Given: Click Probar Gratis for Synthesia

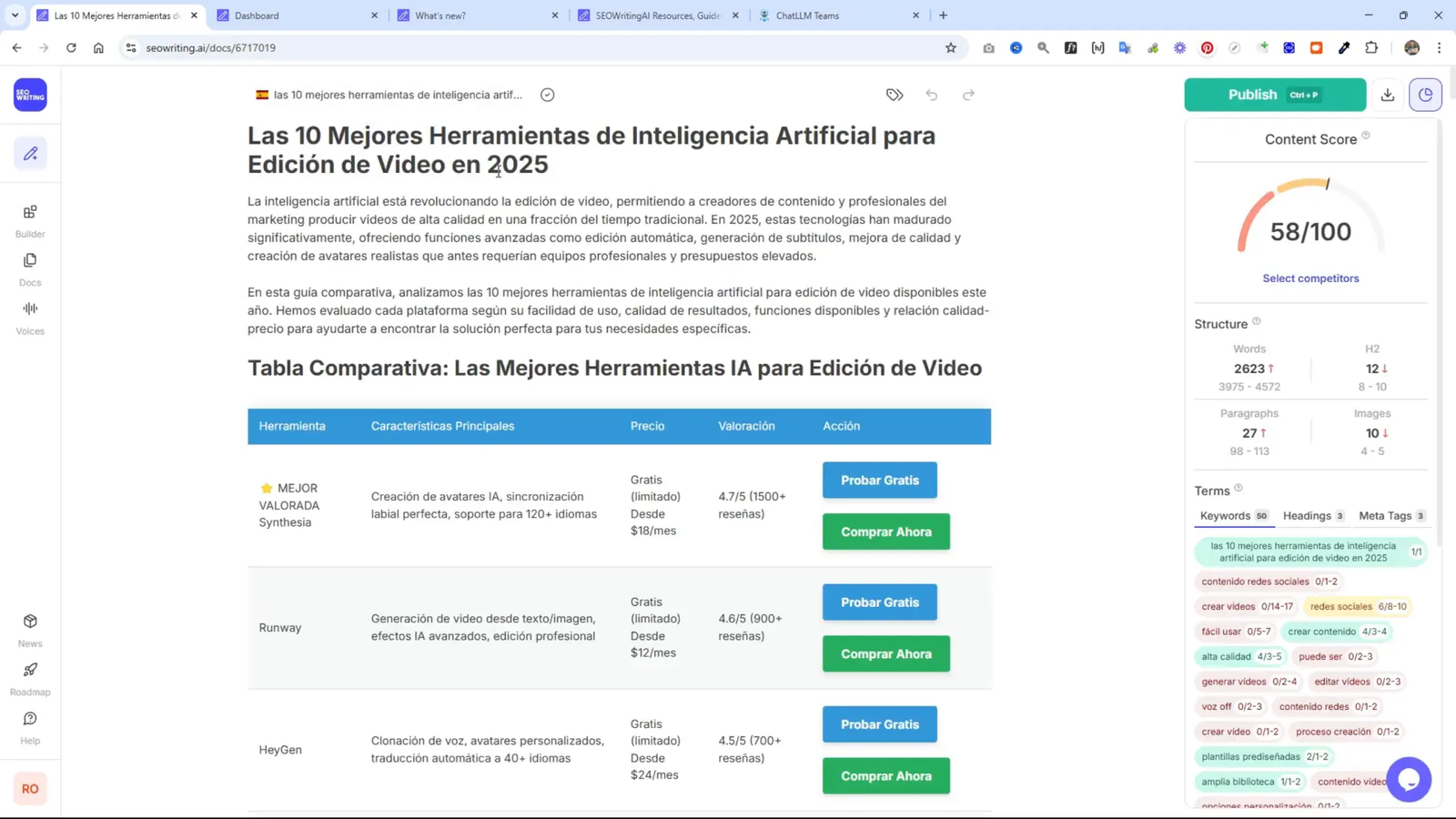Looking at the screenshot, I should [x=878, y=480].
